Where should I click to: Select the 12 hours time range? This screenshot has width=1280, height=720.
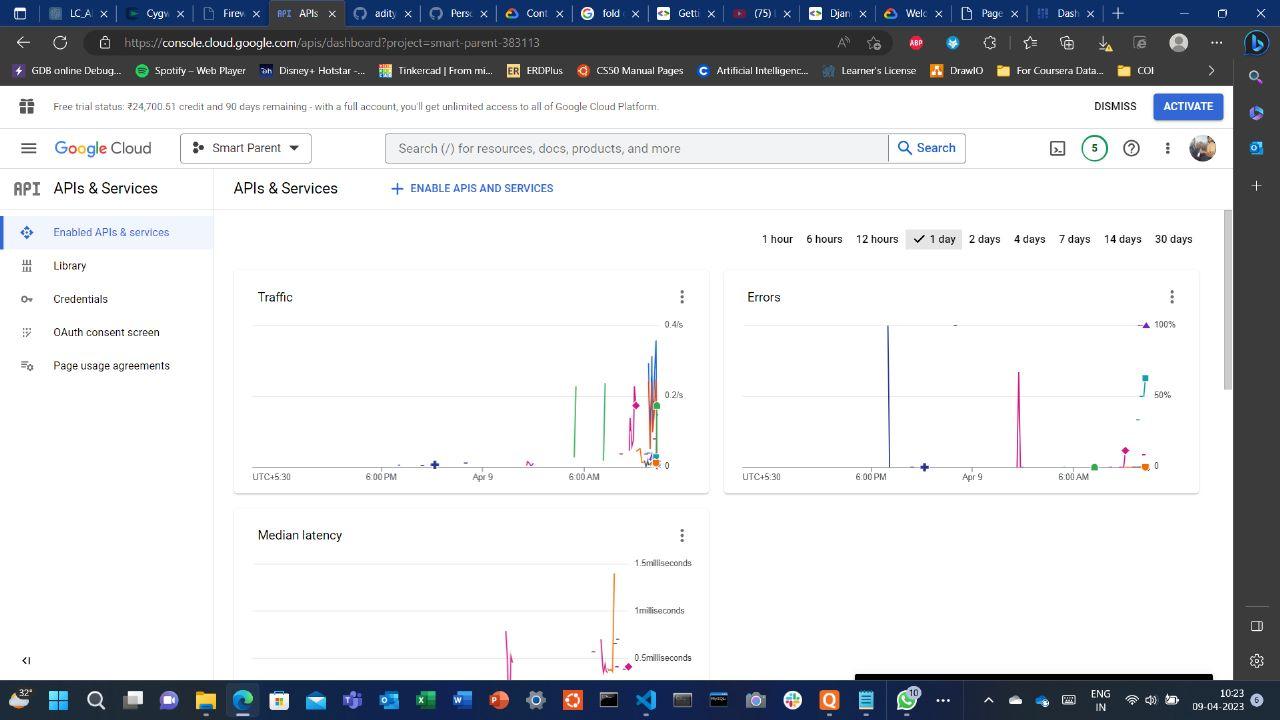pyautogui.click(x=877, y=239)
